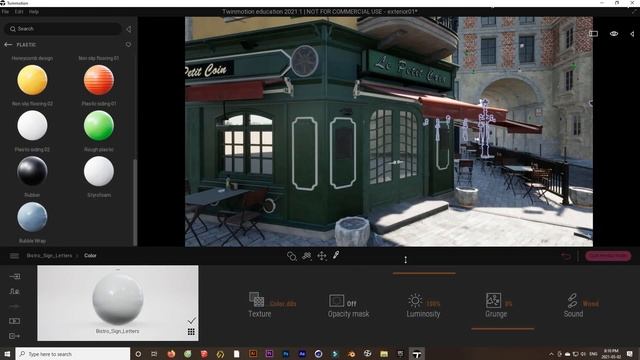
Task: Open Blender from the taskbar
Action: point(351,354)
